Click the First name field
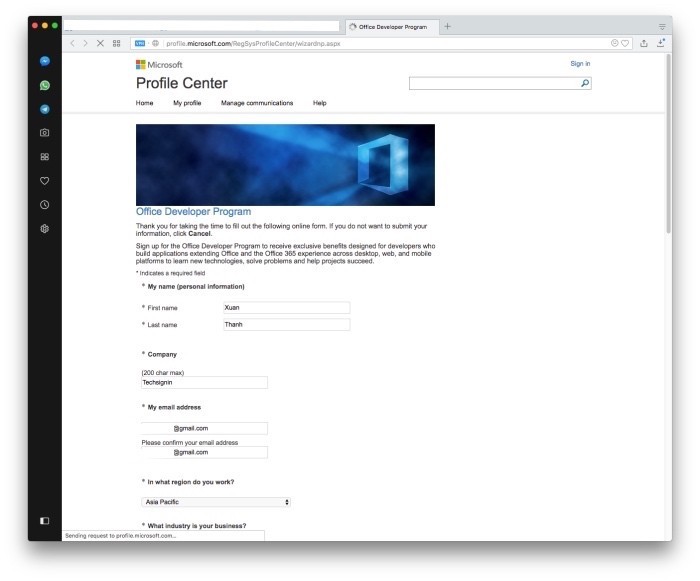The height and width of the screenshot is (581, 700). tap(287, 307)
